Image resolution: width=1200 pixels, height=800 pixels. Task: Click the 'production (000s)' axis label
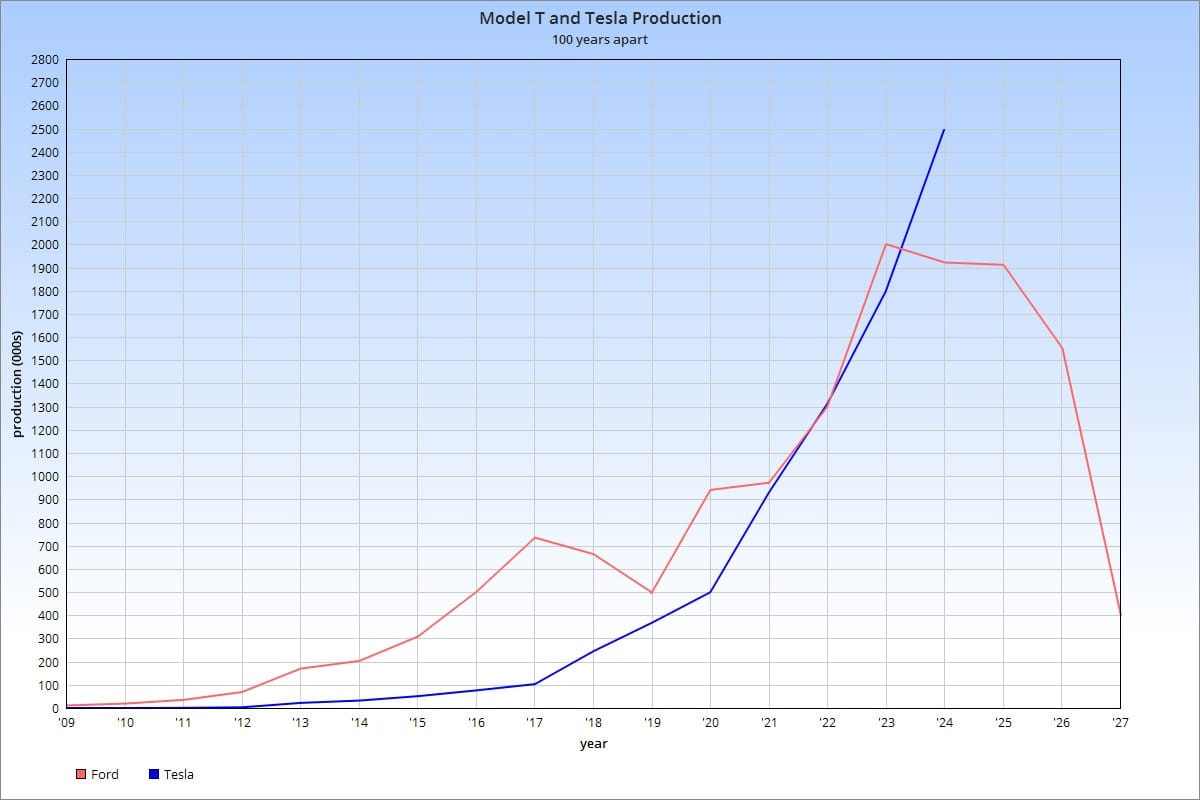pyautogui.click(x=17, y=384)
